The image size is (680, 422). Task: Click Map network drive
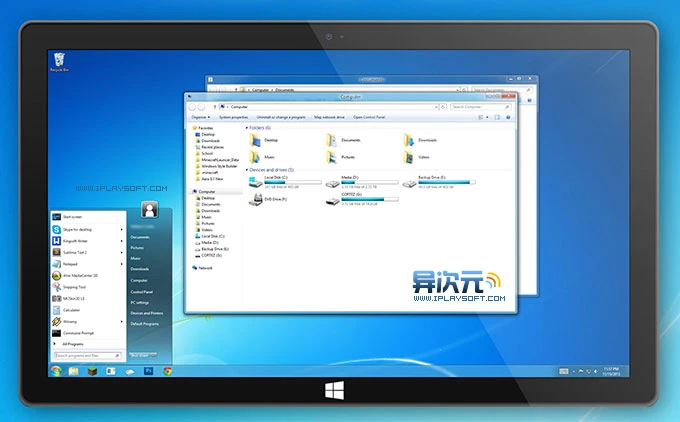click(330, 117)
